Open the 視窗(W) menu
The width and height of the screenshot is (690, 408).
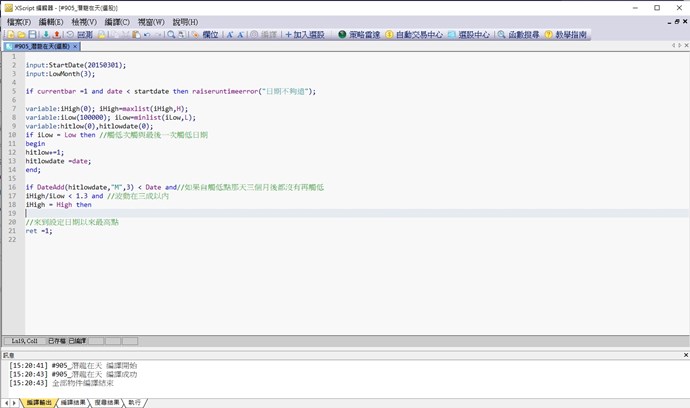click(x=151, y=21)
